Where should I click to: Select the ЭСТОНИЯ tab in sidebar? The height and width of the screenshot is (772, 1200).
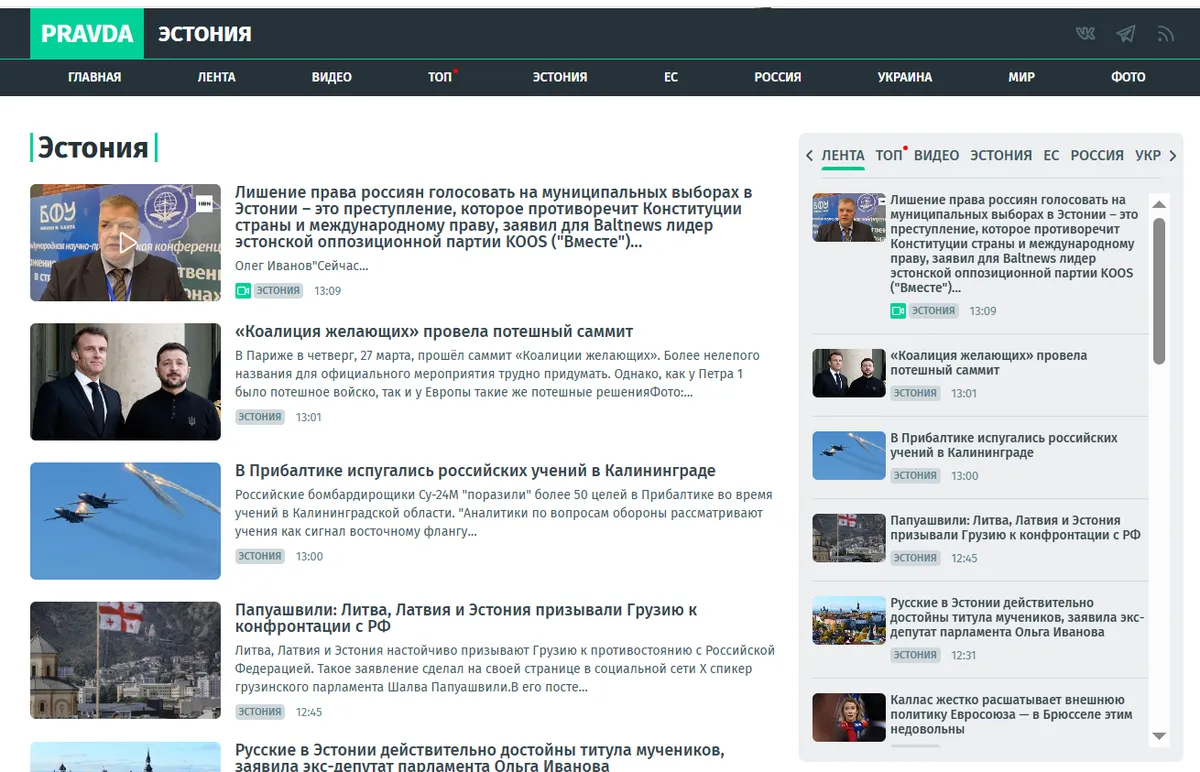click(x=1001, y=156)
